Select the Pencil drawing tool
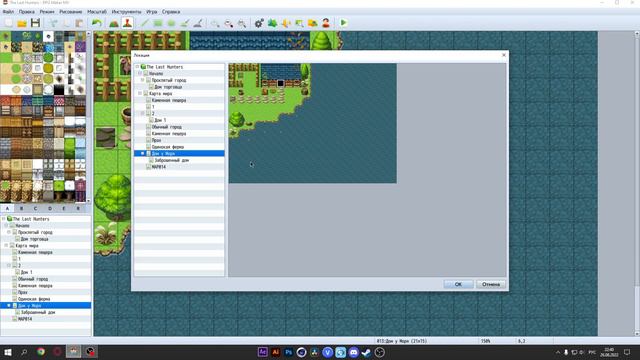This screenshot has width=640, height=360. [144, 23]
